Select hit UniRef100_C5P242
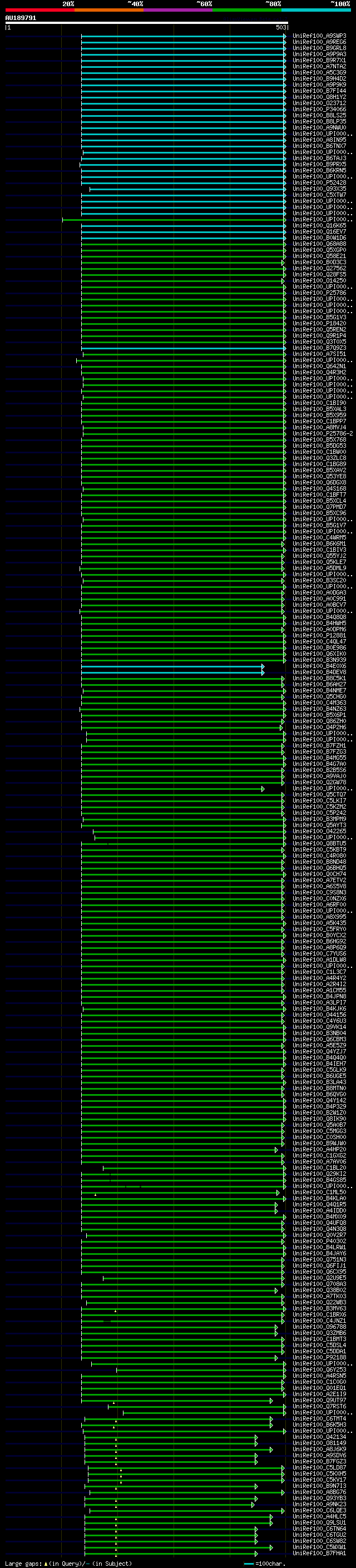This screenshot has width=356, height=1568. pyautogui.click(x=319, y=813)
